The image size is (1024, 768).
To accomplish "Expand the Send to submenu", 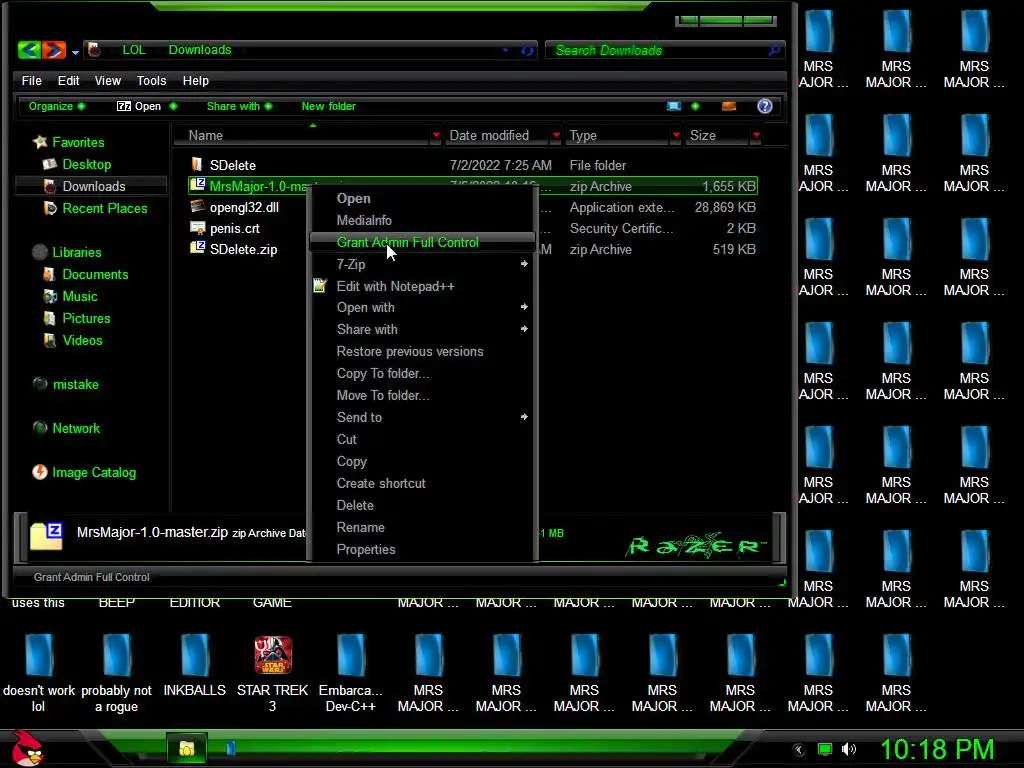I will 422,417.
